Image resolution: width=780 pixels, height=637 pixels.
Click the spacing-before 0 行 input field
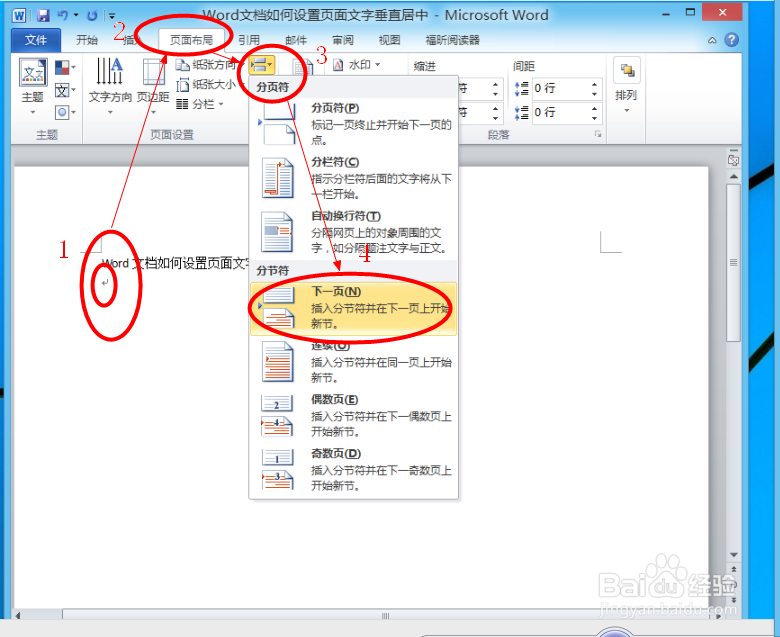(x=560, y=89)
